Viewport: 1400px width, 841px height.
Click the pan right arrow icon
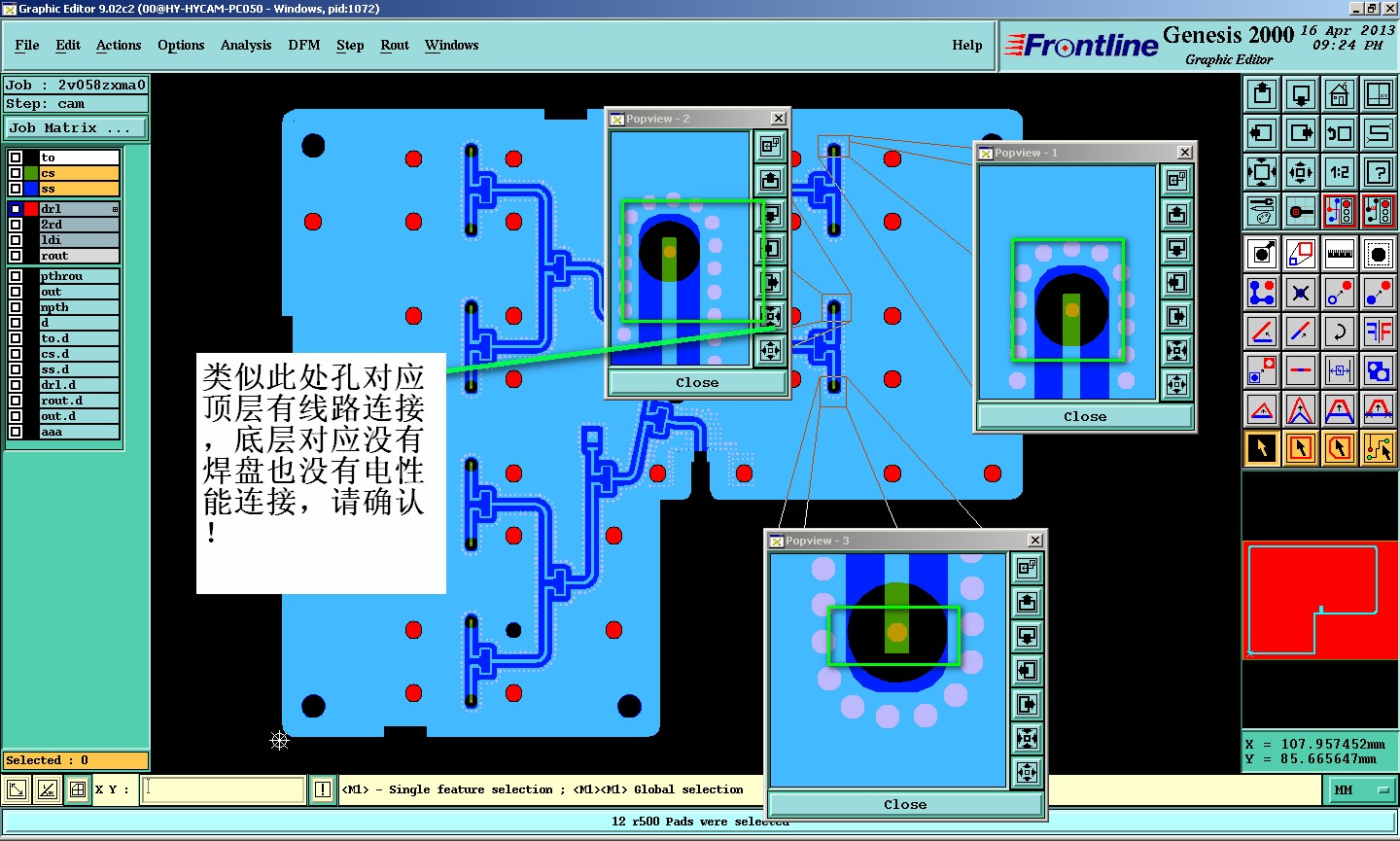click(1301, 133)
